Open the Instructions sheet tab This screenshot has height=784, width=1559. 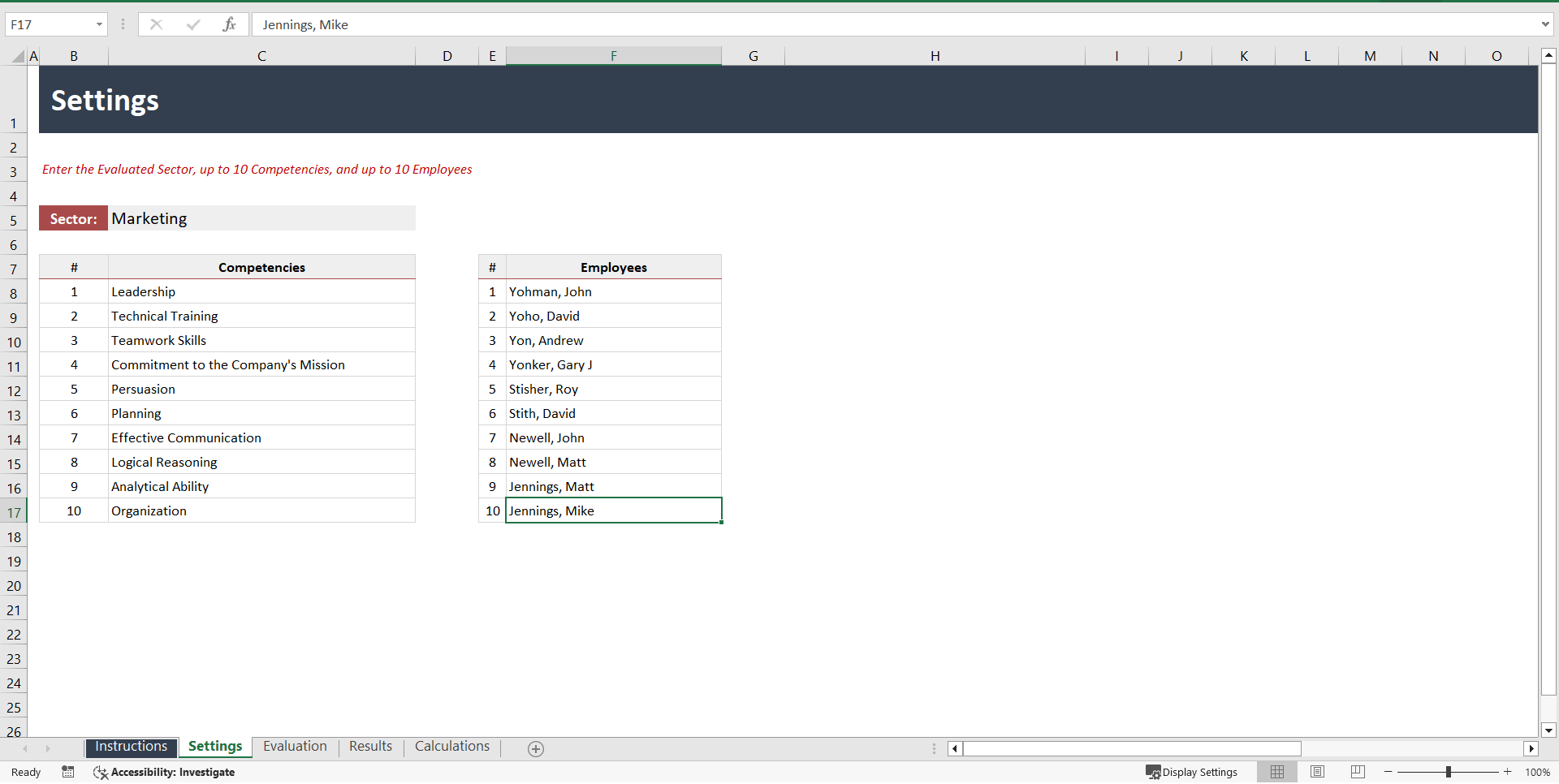coord(131,747)
